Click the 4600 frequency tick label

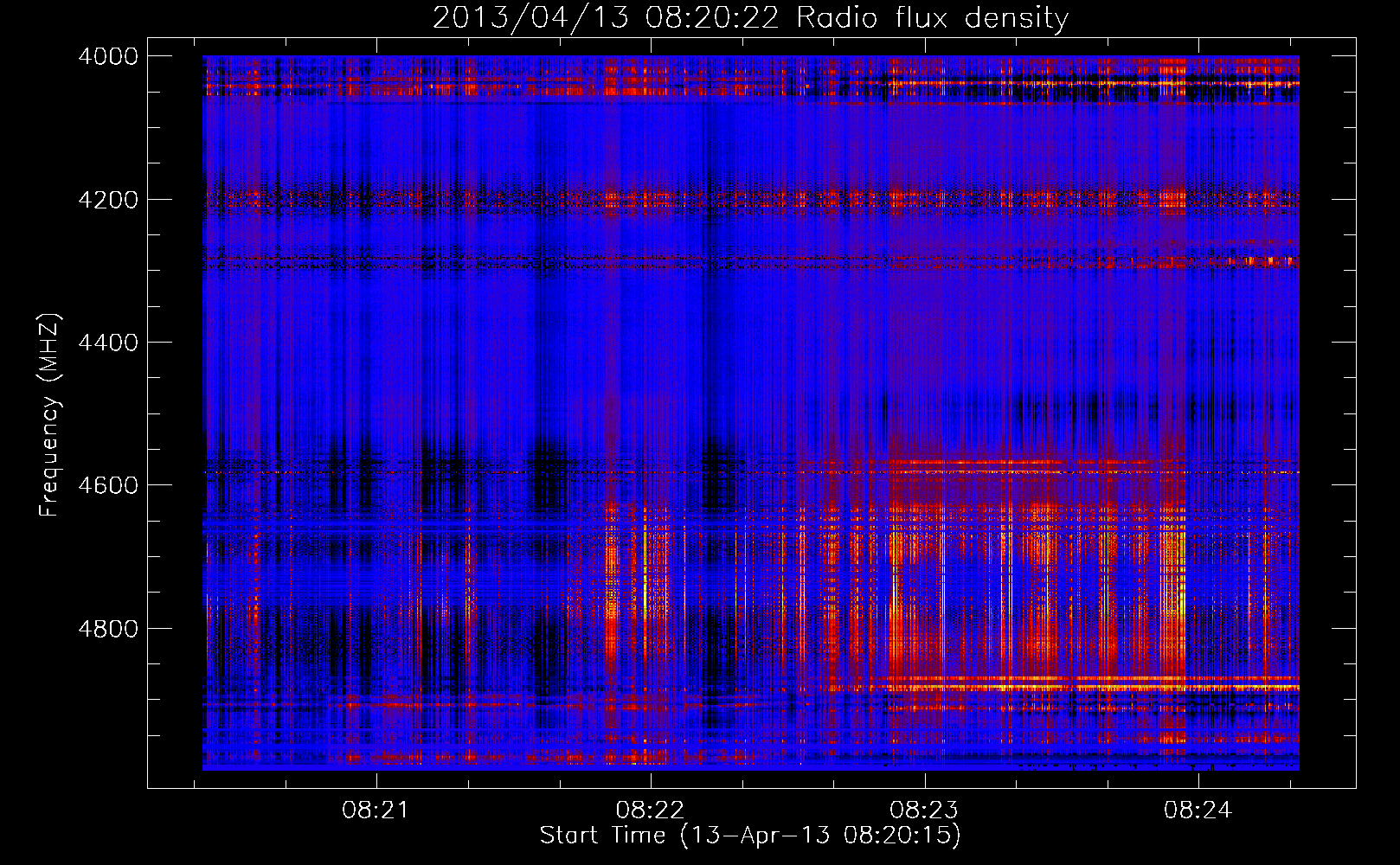[x=108, y=485]
